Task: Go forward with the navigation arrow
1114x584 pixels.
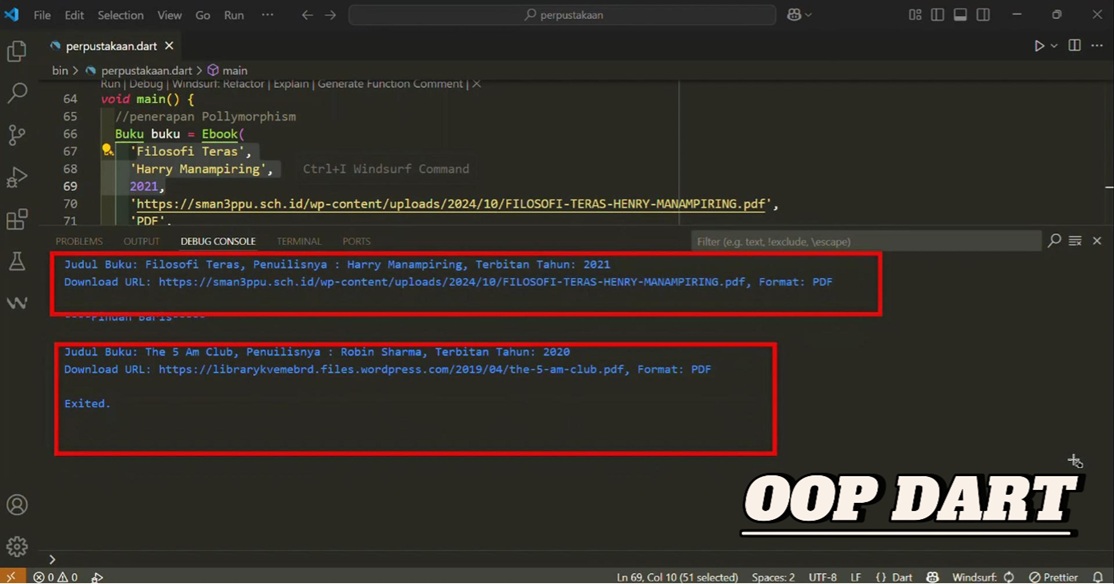Action: tap(330, 15)
